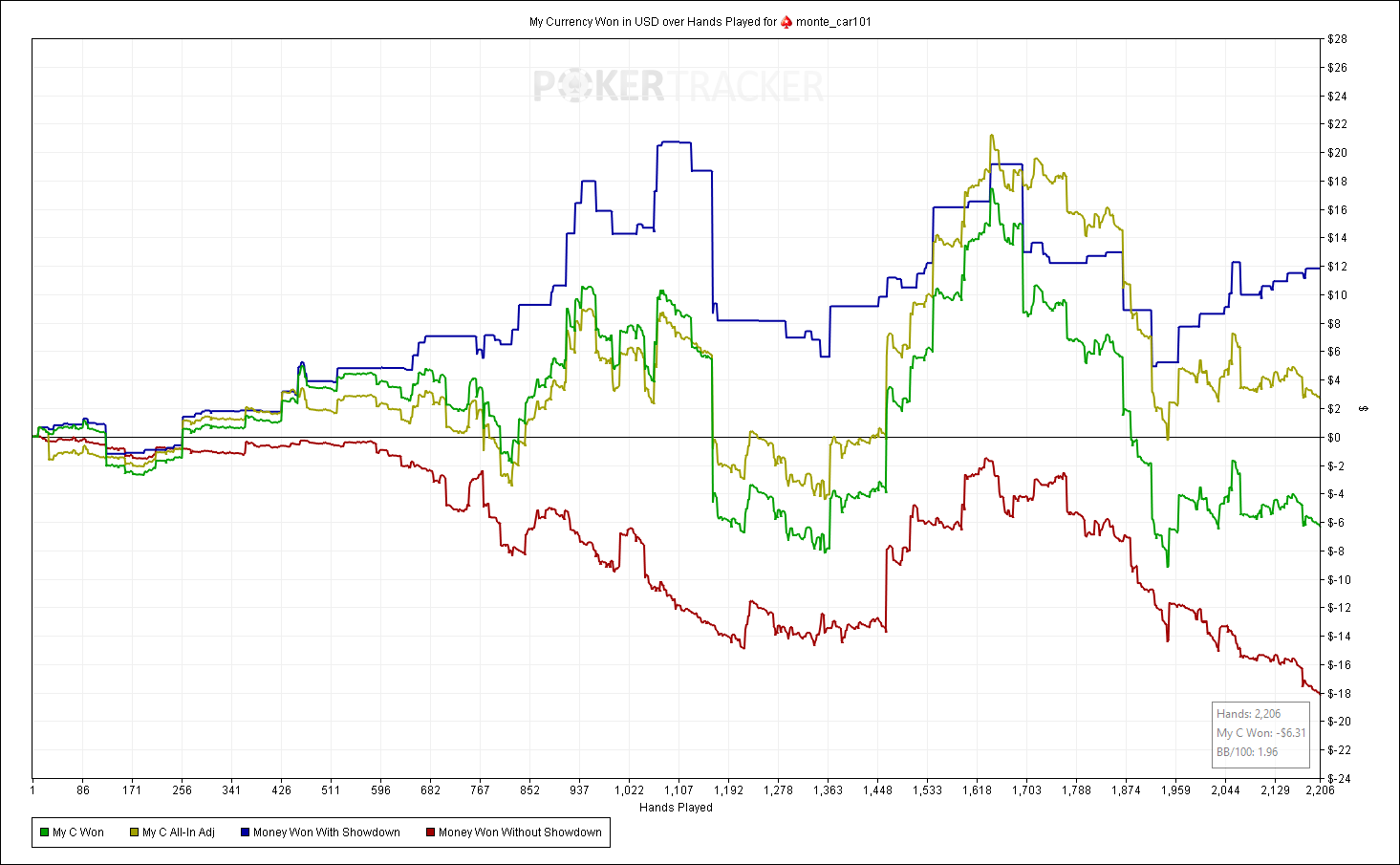Click the "682" x-axis tick label

(430, 790)
